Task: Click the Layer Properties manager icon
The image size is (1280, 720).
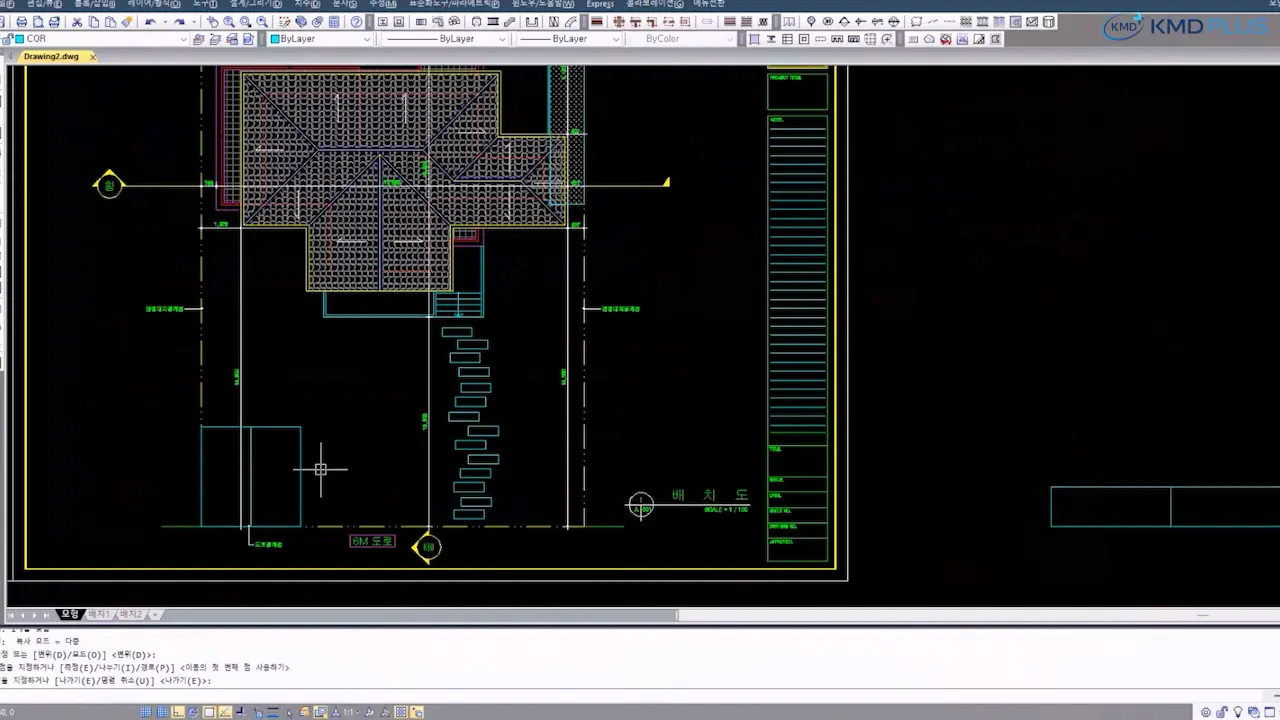Action: (198, 39)
